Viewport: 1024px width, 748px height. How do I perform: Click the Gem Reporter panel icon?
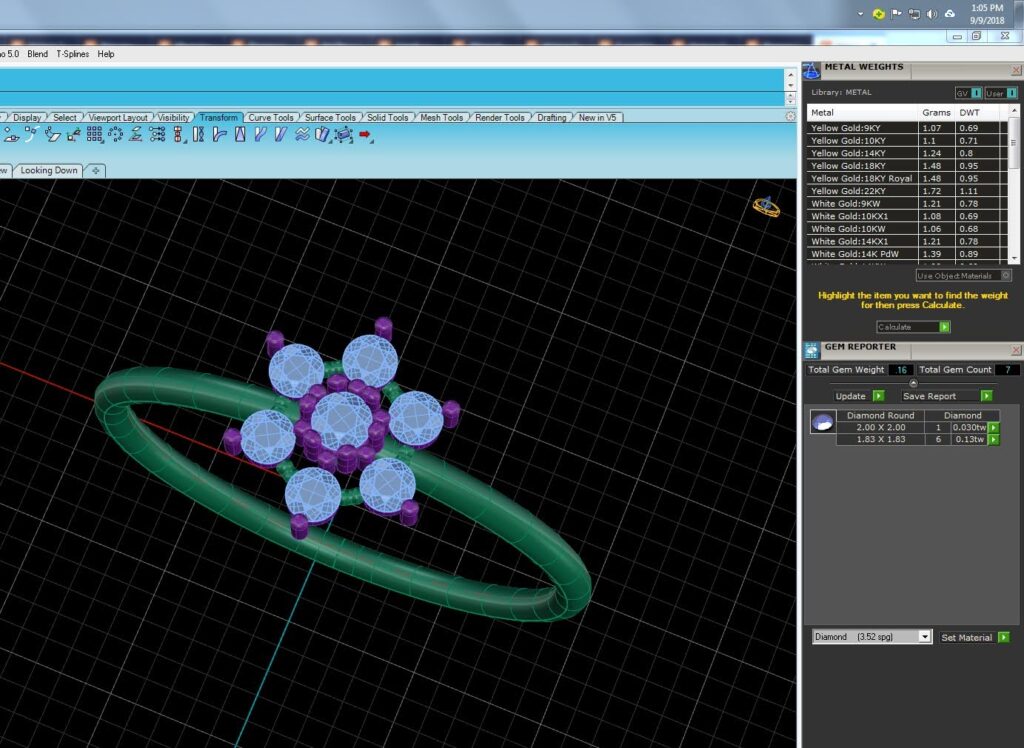(811, 350)
